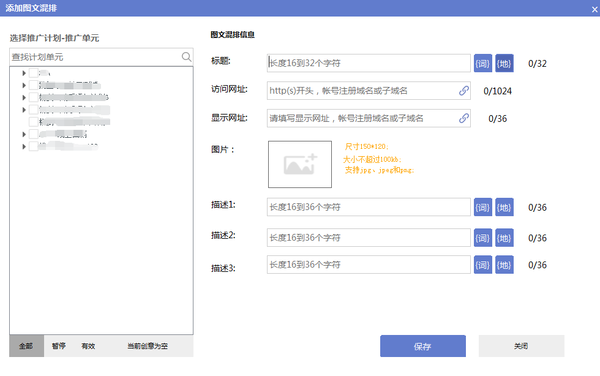Insert region wildcard {地} in the 标题 row
Viewport: 600px width, 376px height.
(x=504, y=63)
